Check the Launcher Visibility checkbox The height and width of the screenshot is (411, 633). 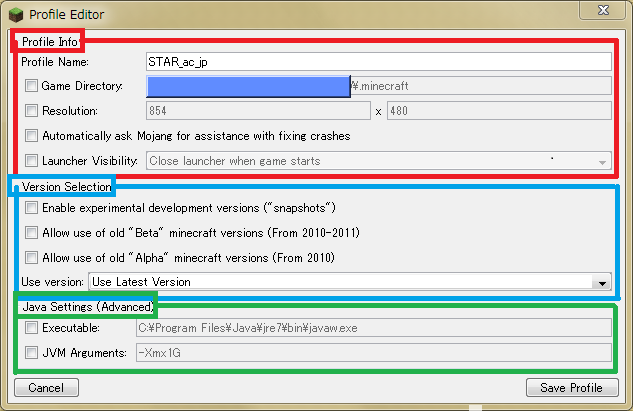32,160
